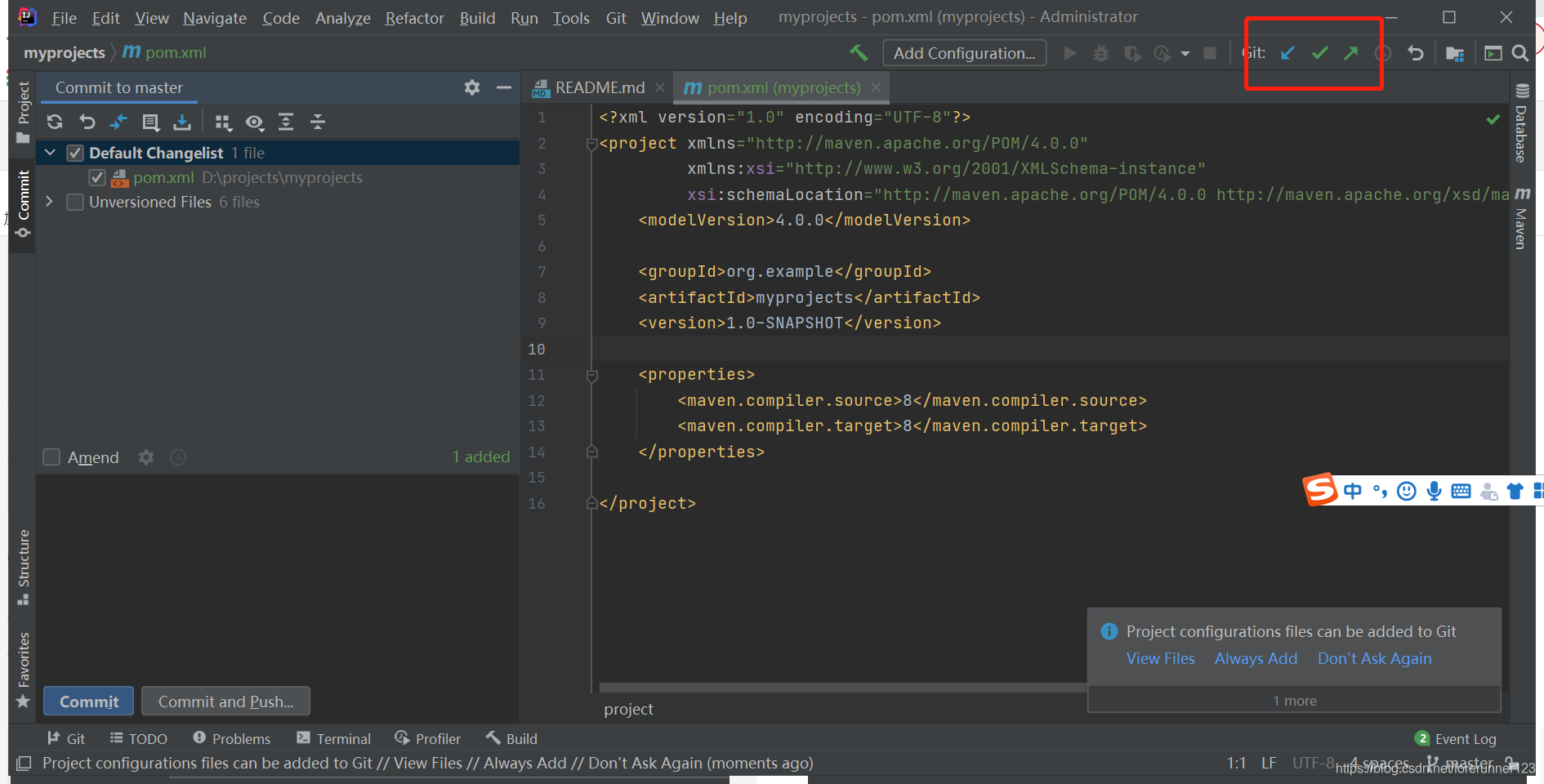Viewport: 1544px width, 784px height.
Task: Open Commit panel gear options
Action: click(472, 87)
